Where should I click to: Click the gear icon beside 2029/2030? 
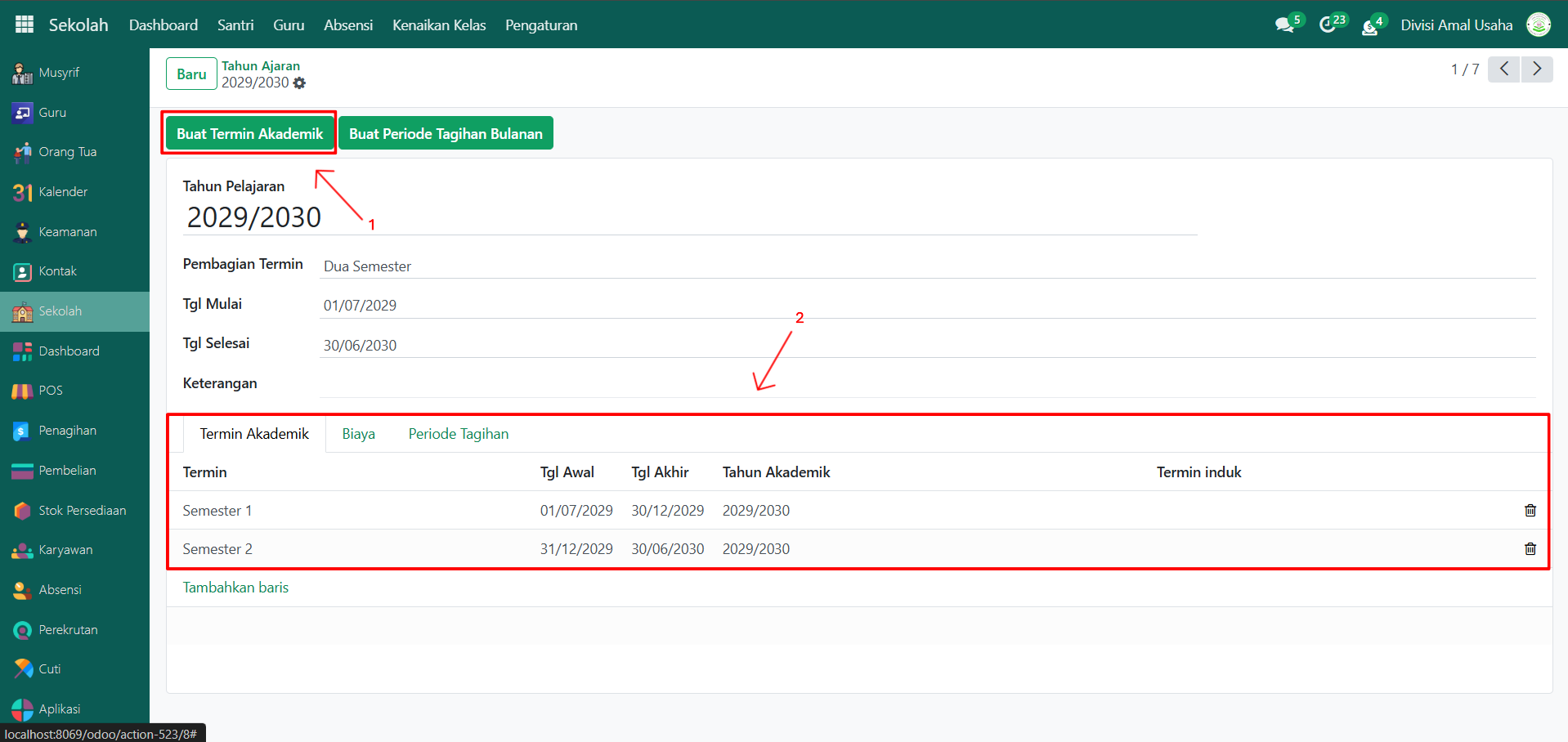tap(299, 83)
